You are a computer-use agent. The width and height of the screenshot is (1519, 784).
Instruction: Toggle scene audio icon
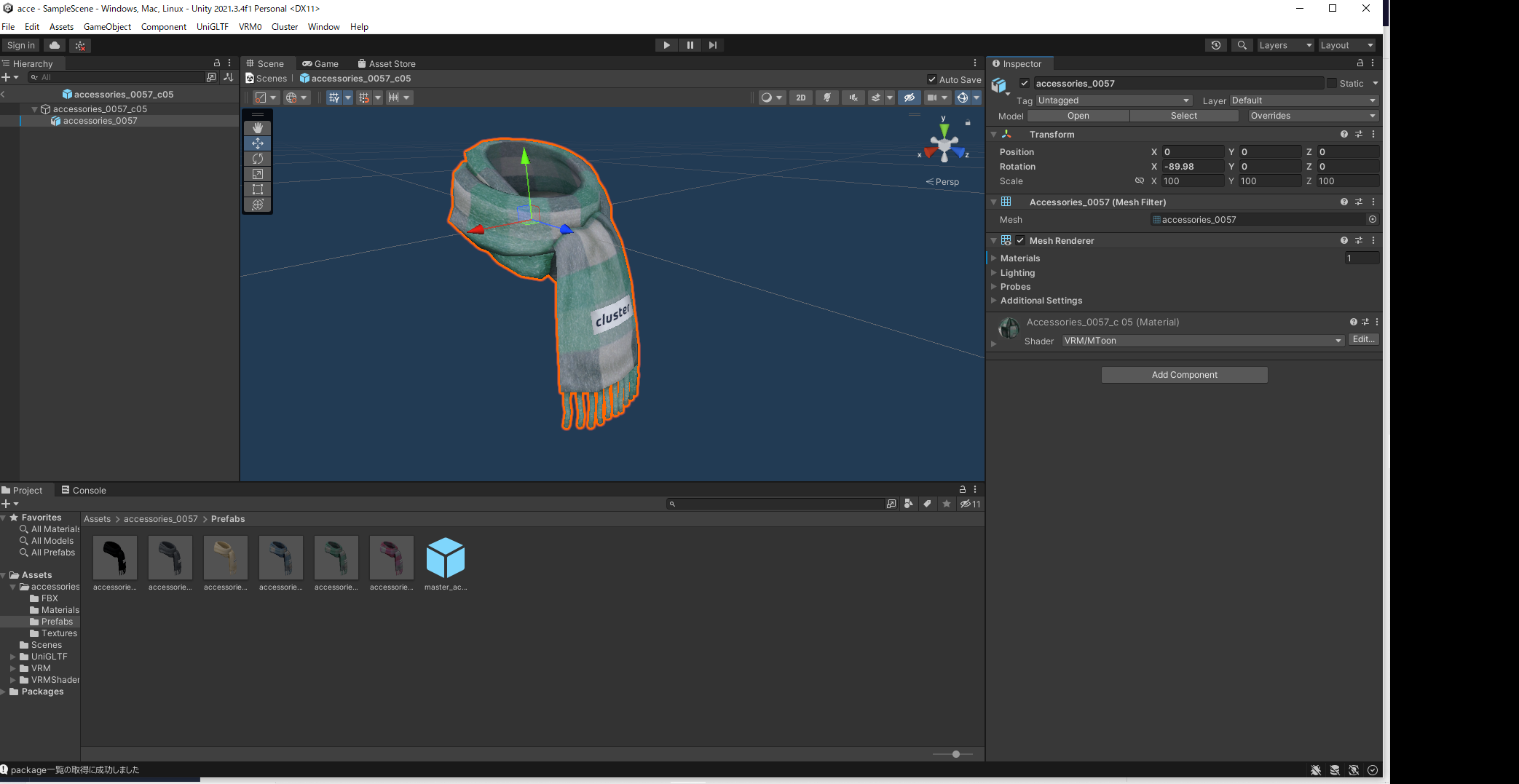853,98
